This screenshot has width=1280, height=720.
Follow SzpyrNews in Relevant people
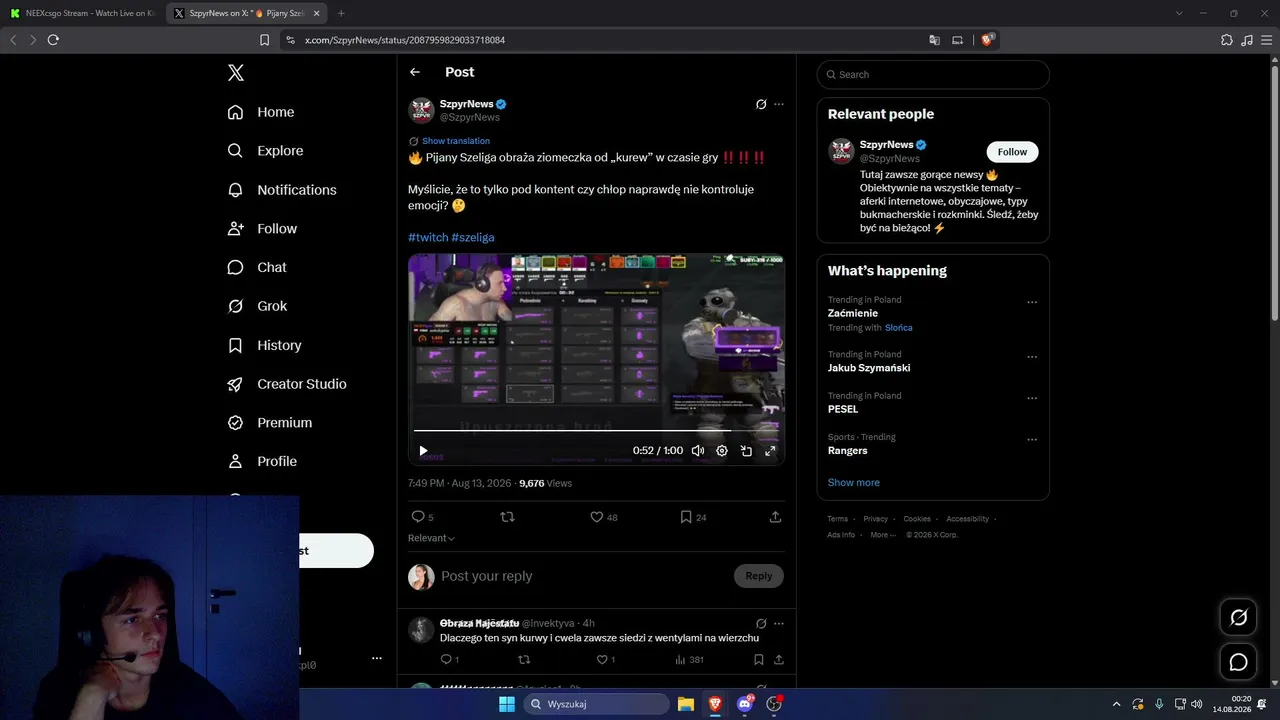coord(1012,152)
